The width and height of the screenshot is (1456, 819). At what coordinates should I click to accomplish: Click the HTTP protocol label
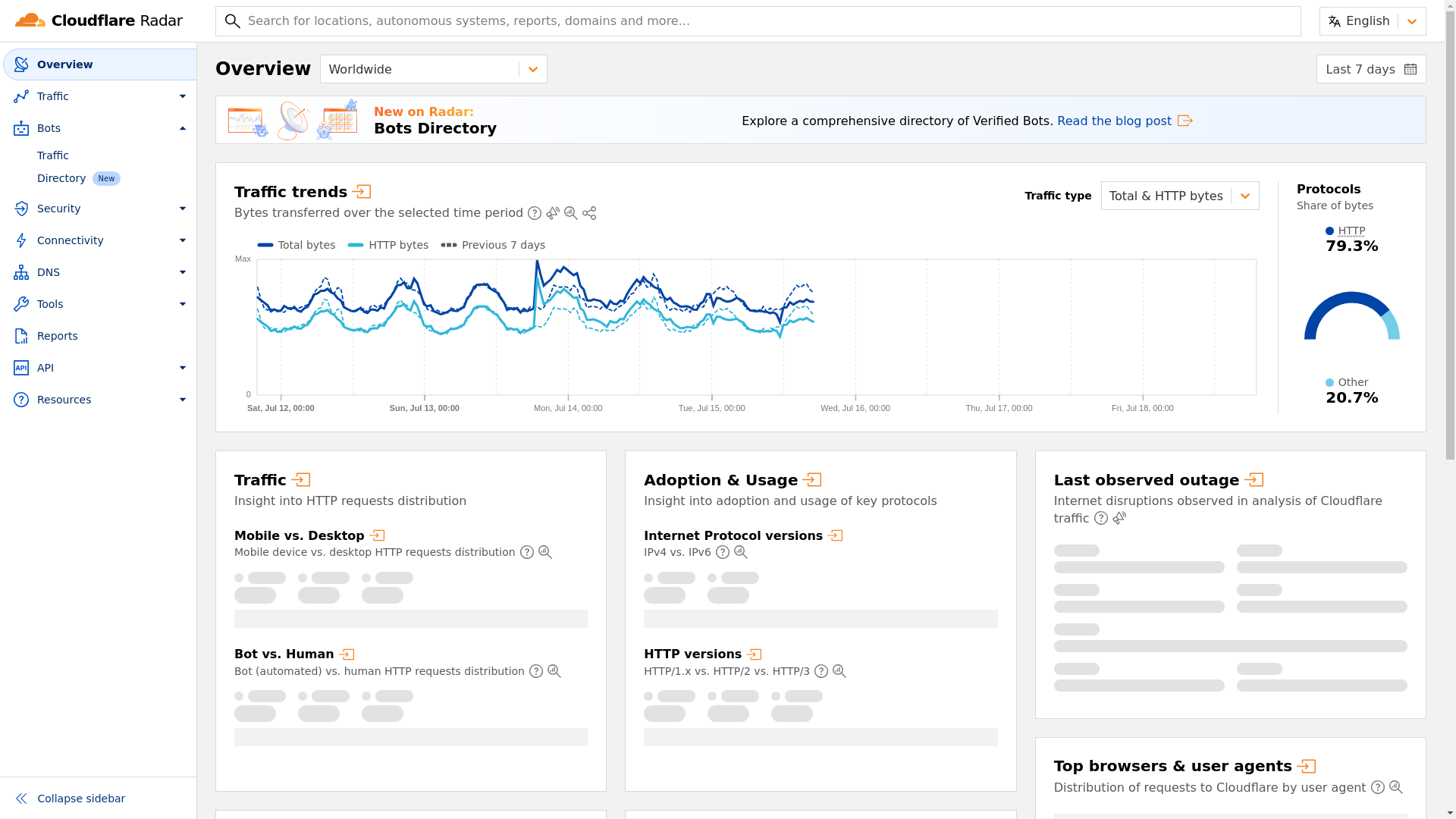[1351, 231]
